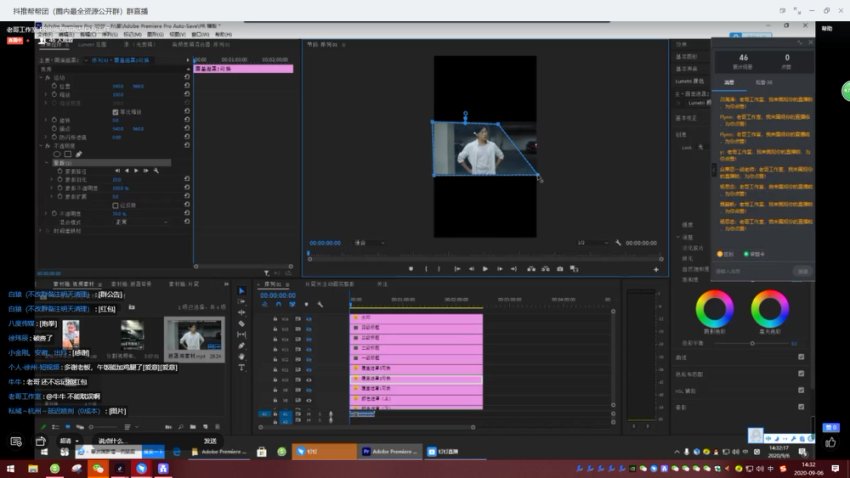Click Go to Out point
Viewport: 850px width, 478px height.
[513, 269]
